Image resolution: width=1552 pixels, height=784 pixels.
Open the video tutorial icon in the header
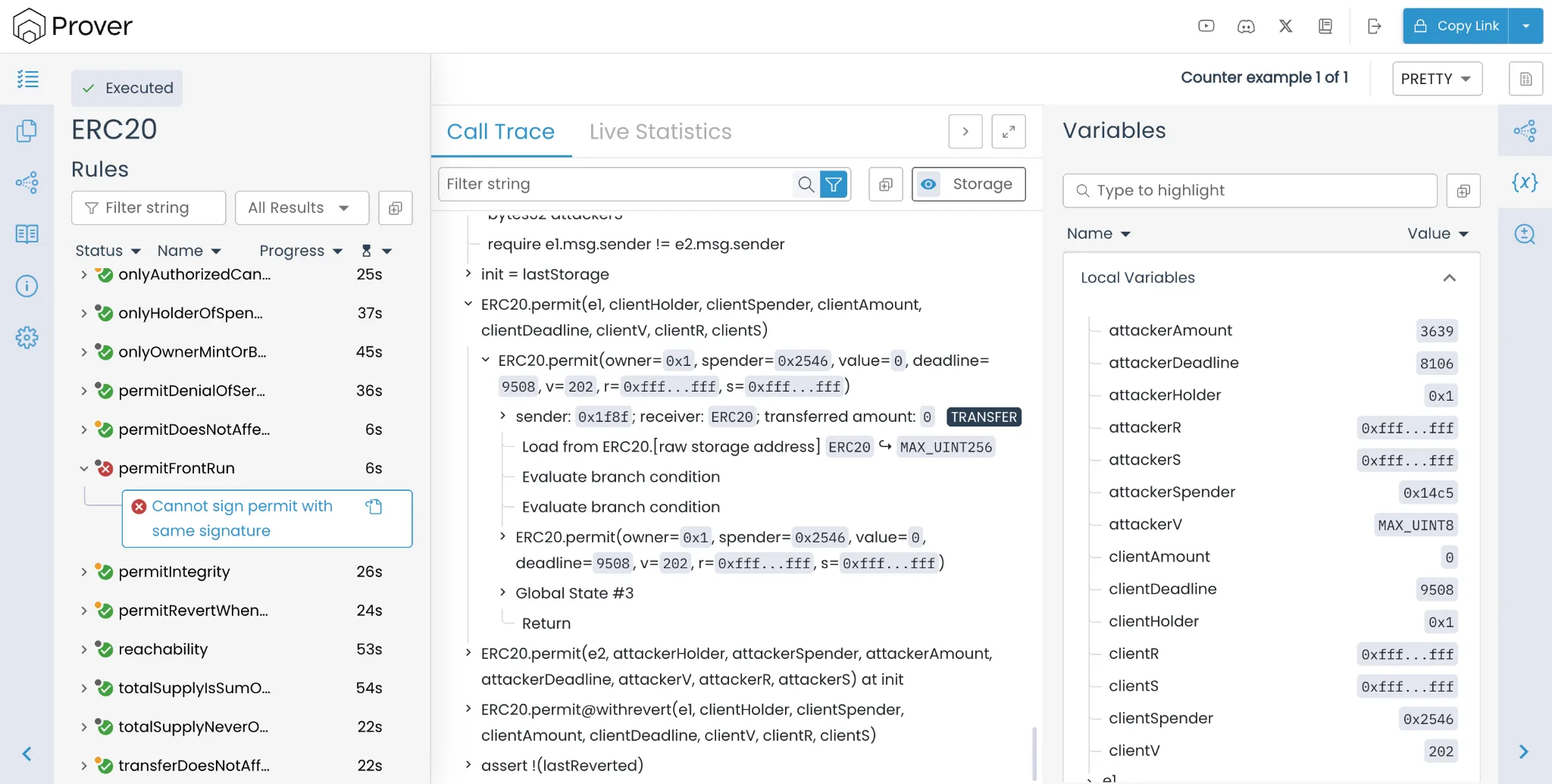1206,27
